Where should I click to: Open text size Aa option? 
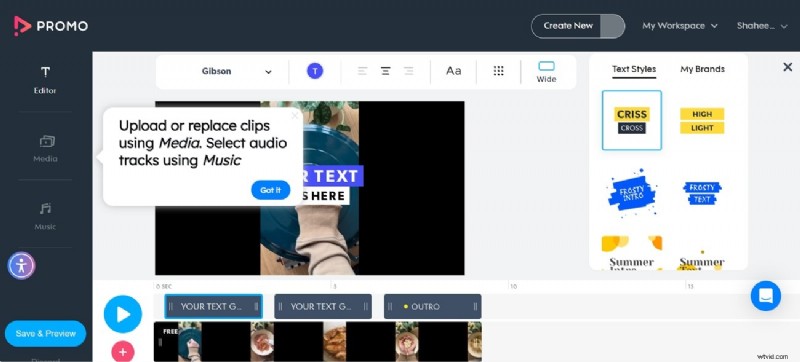[x=454, y=71]
